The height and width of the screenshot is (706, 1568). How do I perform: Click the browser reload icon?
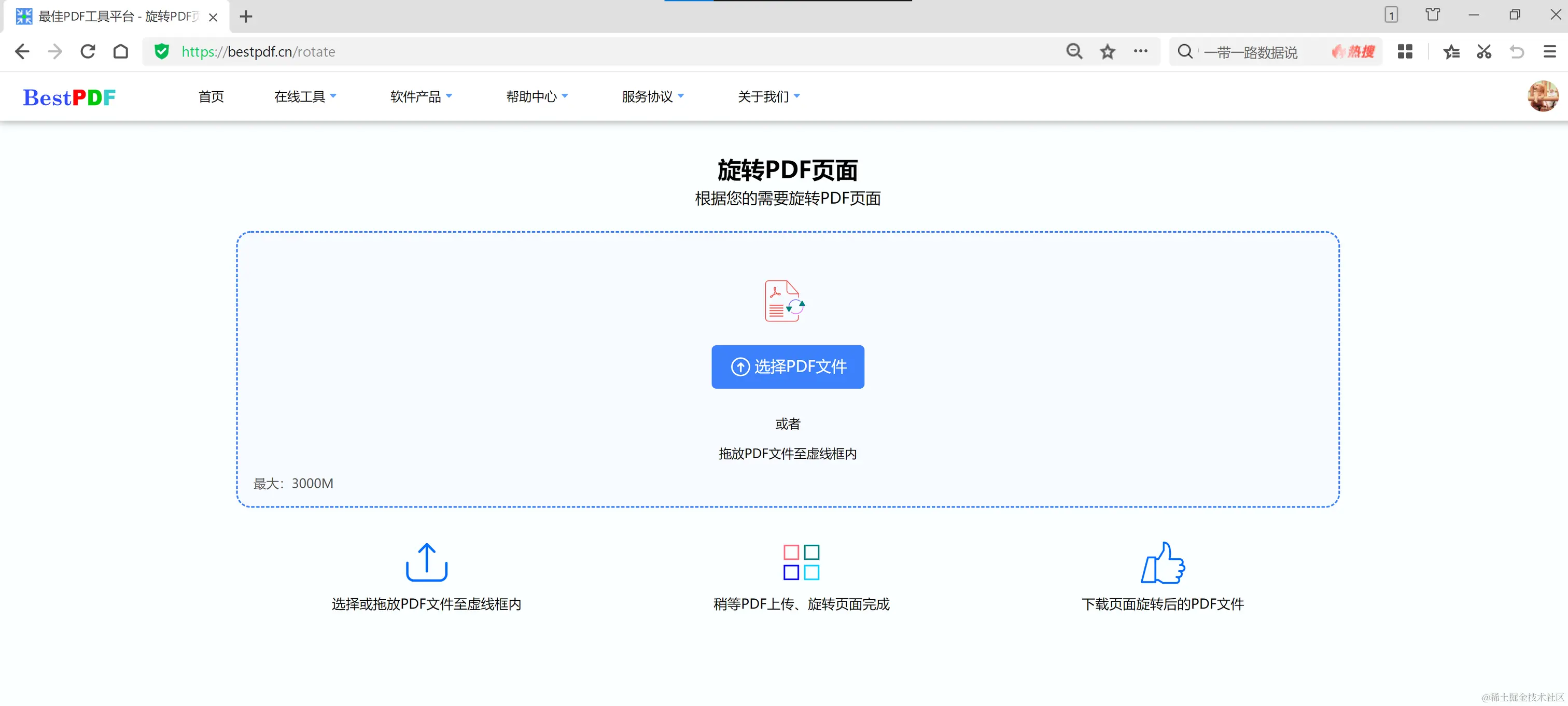(x=88, y=52)
